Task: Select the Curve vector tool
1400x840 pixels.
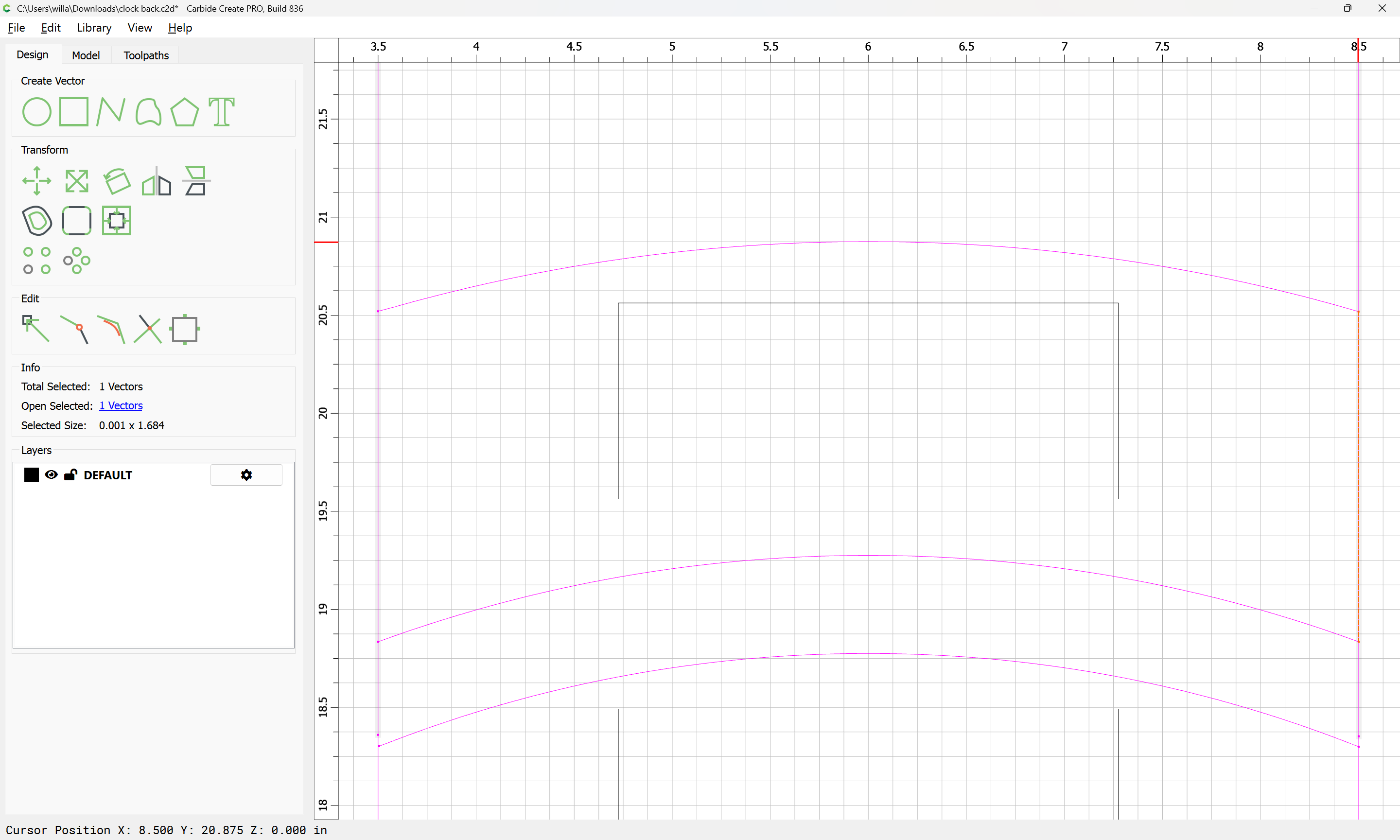Action: pos(148,111)
